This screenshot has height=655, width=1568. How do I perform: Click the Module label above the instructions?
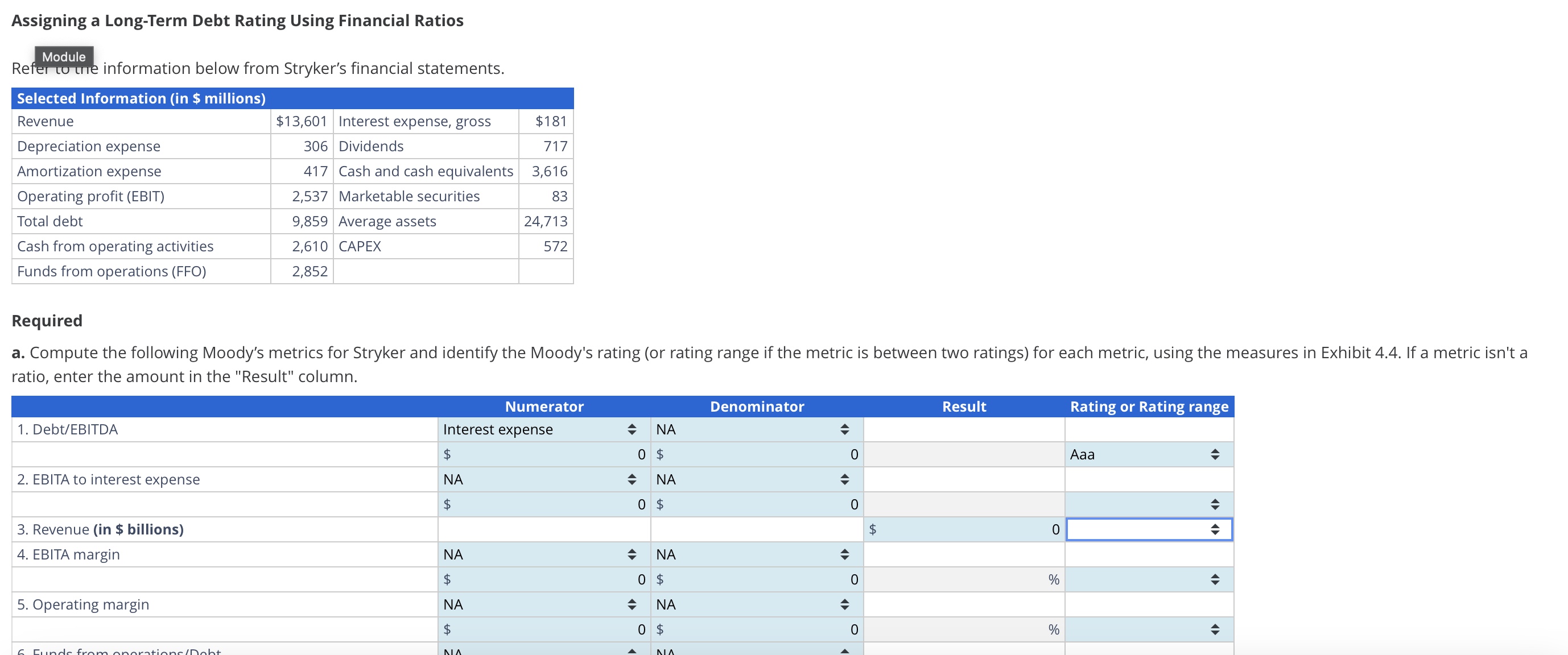point(64,56)
